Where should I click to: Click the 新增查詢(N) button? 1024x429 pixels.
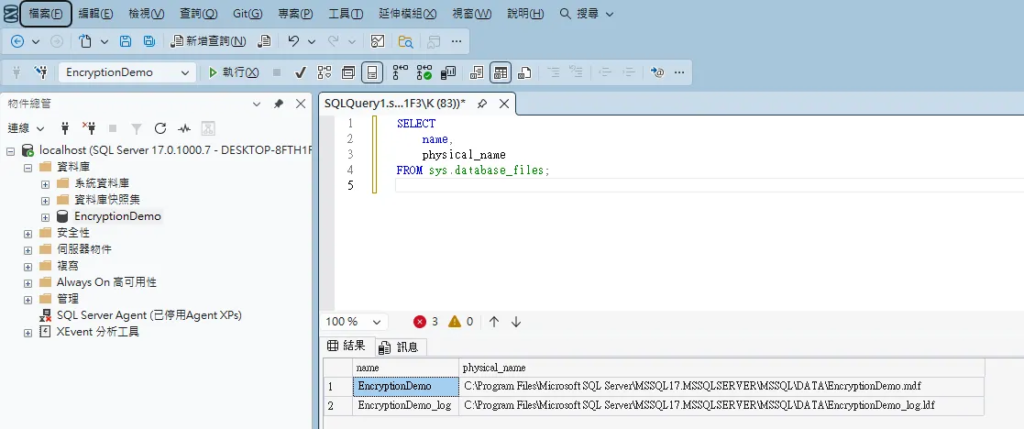pyautogui.click(x=208, y=41)
